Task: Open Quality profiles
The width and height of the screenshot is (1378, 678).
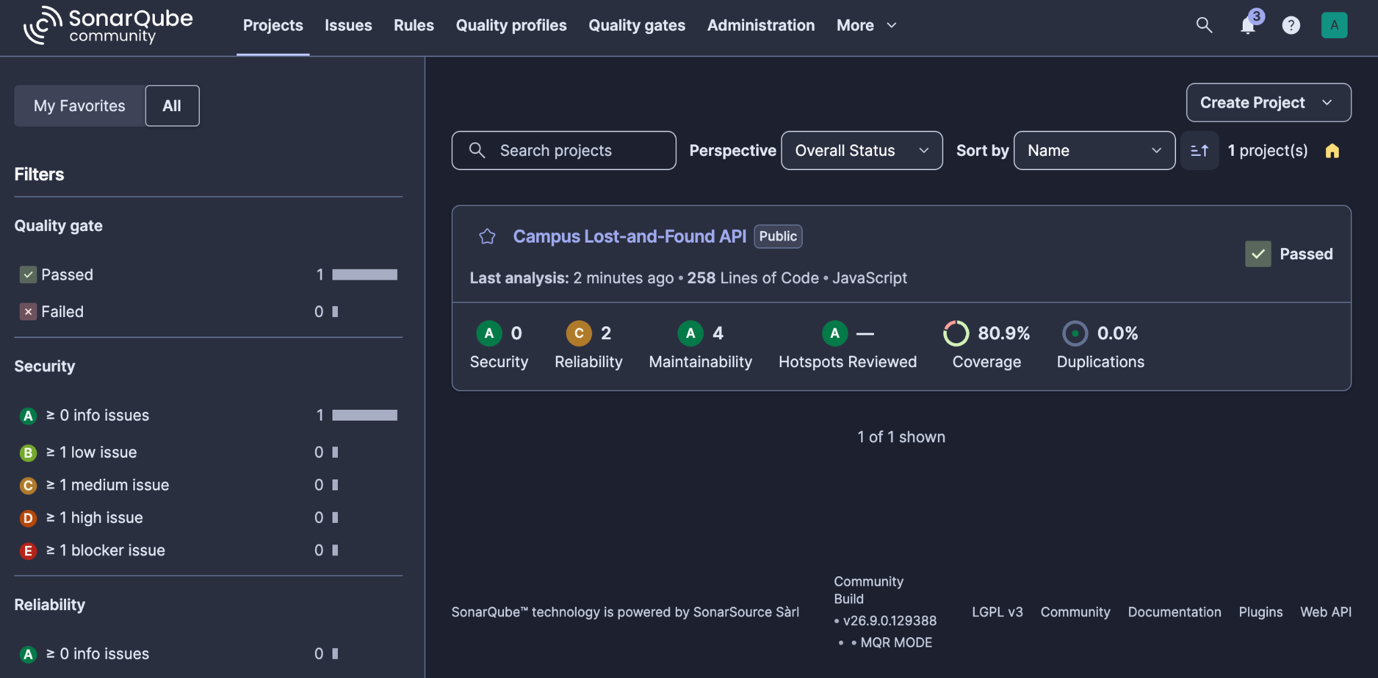Action: 511,25
